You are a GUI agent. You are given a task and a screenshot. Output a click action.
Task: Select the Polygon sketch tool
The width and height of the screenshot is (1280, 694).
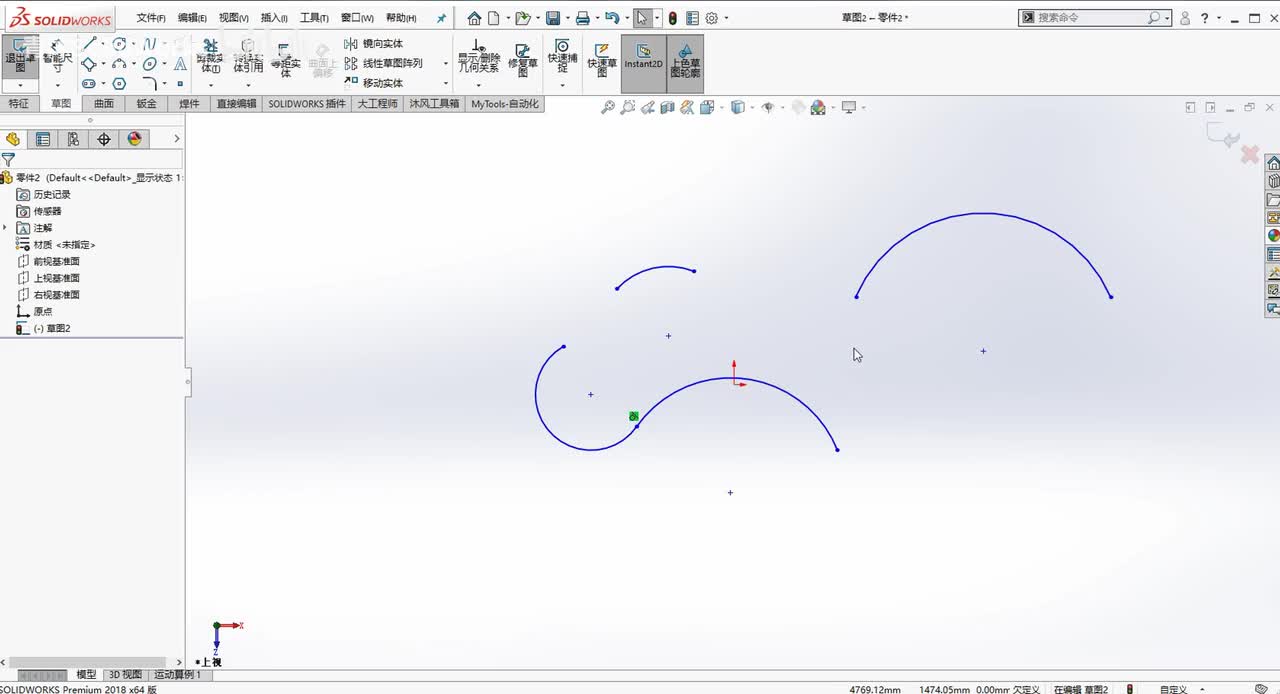click(119, 84)
